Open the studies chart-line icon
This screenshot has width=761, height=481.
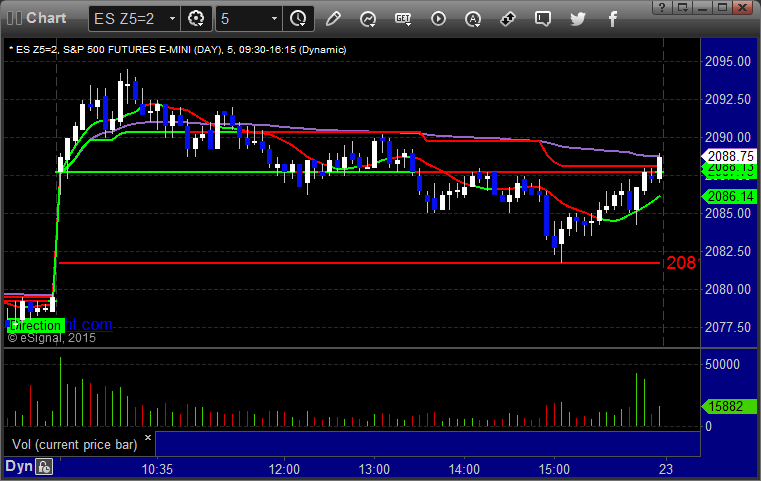click(368, 19)
